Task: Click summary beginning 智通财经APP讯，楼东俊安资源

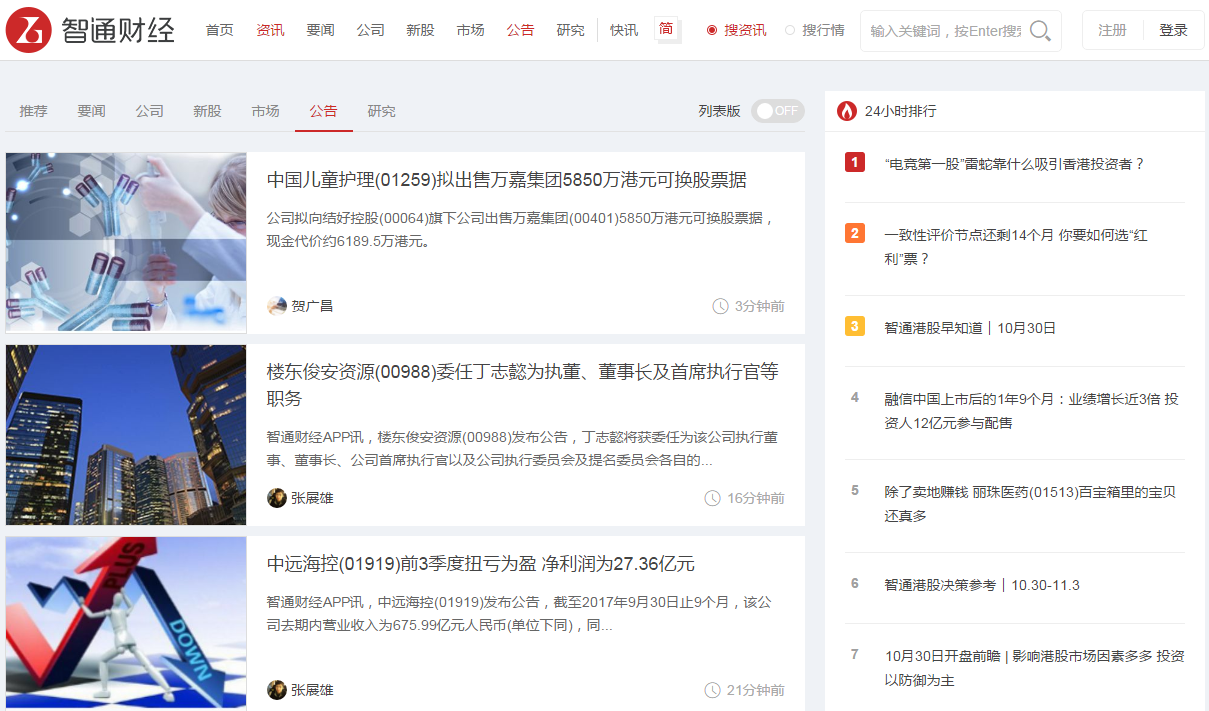Action: [520, 449]
